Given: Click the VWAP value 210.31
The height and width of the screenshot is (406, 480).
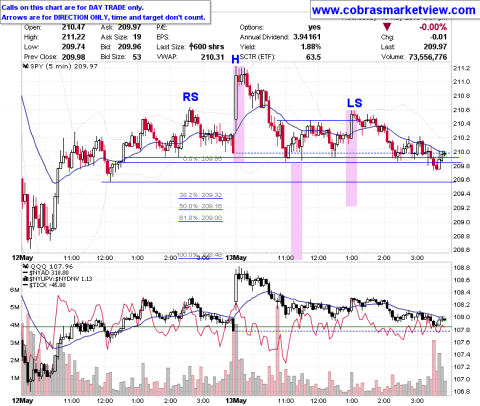Looking at the screenshot, I should pos(213,57).
